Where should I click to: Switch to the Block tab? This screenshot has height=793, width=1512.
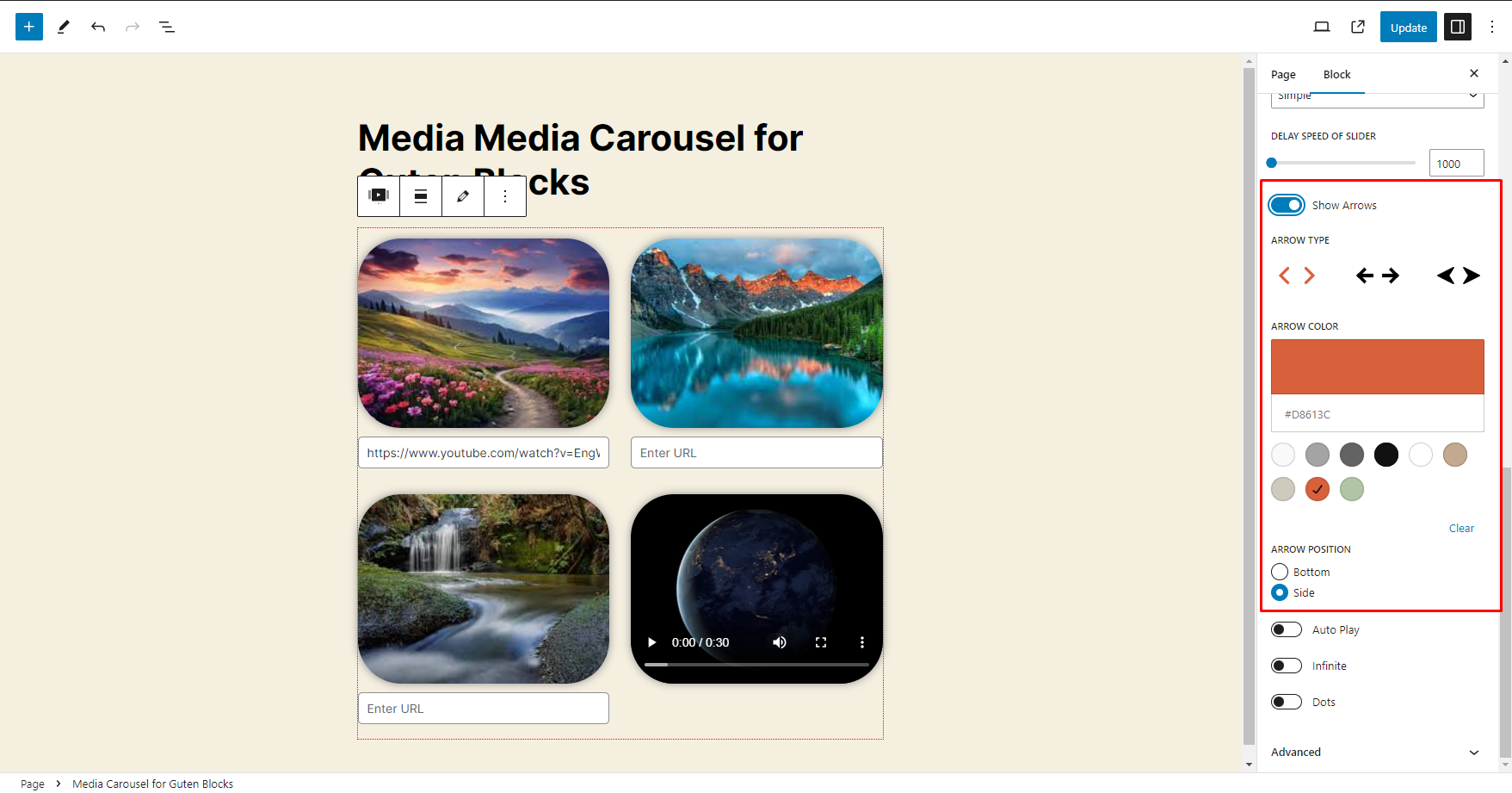[x=1336, y=74]
